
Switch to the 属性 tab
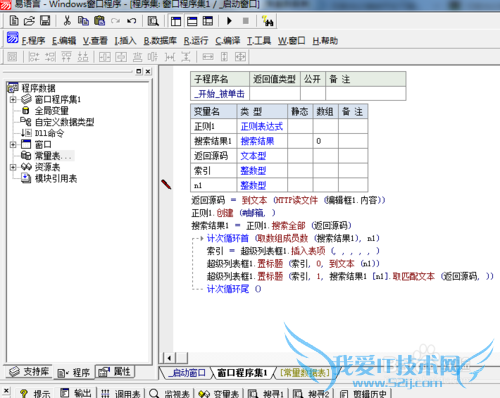click(115, 371)
